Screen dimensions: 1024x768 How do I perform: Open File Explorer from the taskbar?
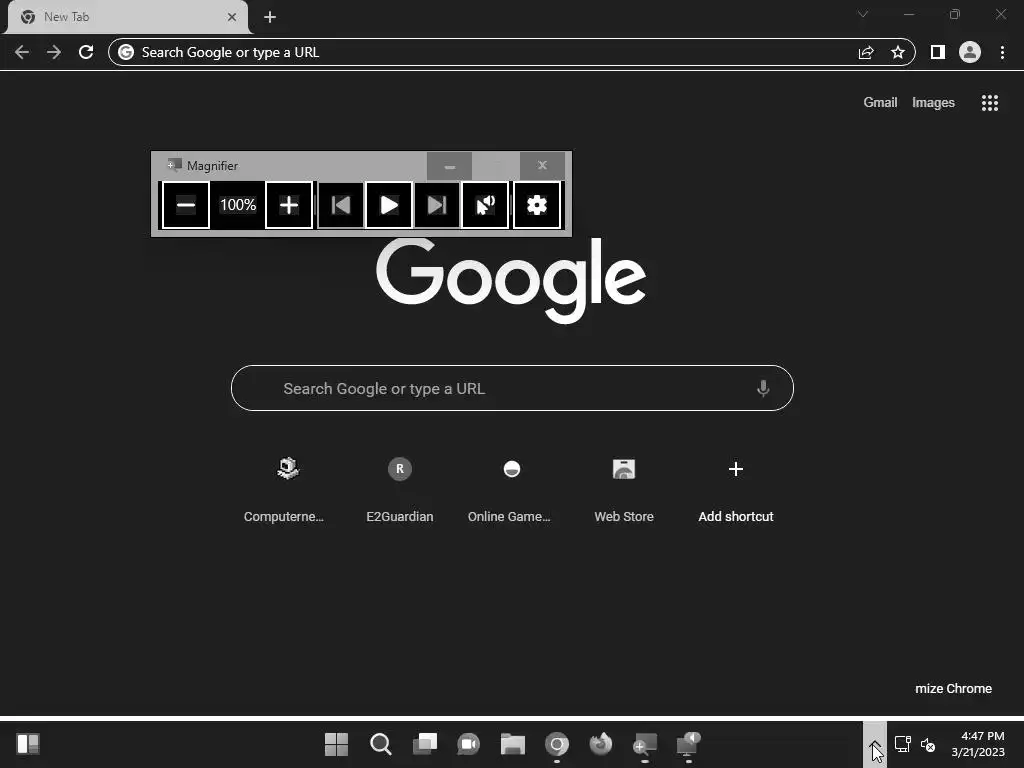pyautogui.click(x=513, y=744)
